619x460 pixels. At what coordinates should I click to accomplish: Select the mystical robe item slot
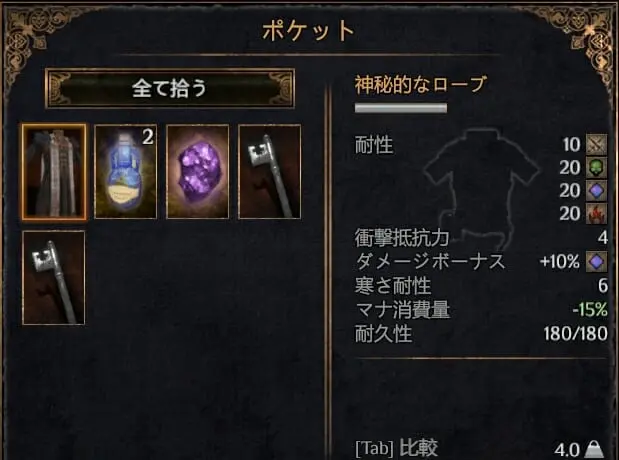coord(54,171)
